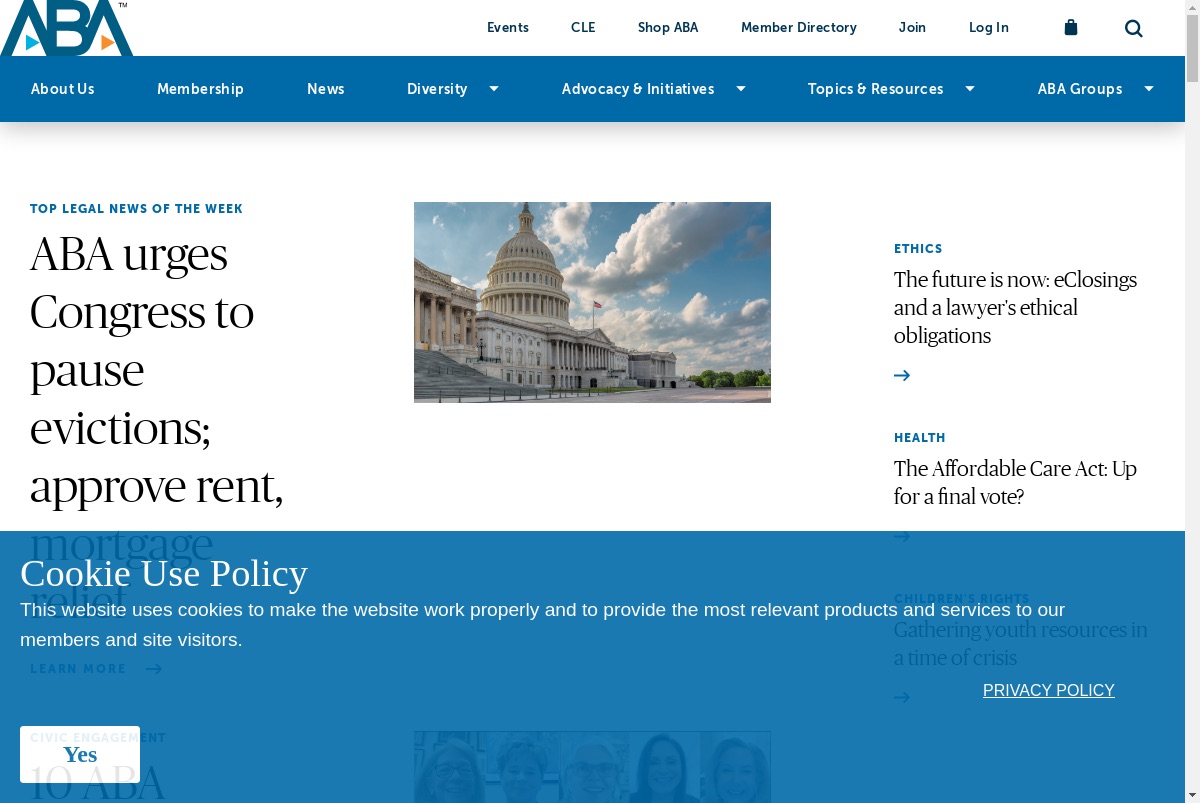Visit Shop ABA link

pyautogui.click(x=668, y=28)
